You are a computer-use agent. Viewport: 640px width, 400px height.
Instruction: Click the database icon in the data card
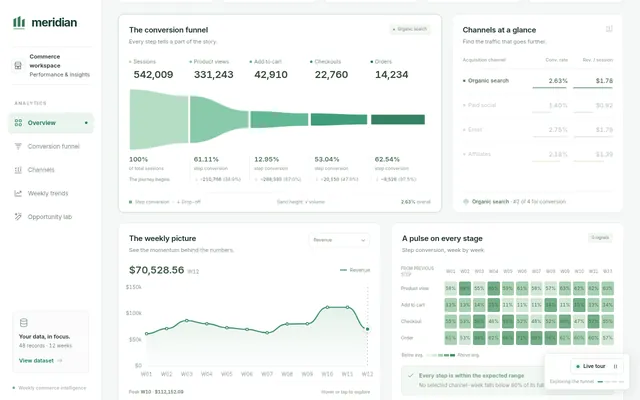click(x=24, y=323)
